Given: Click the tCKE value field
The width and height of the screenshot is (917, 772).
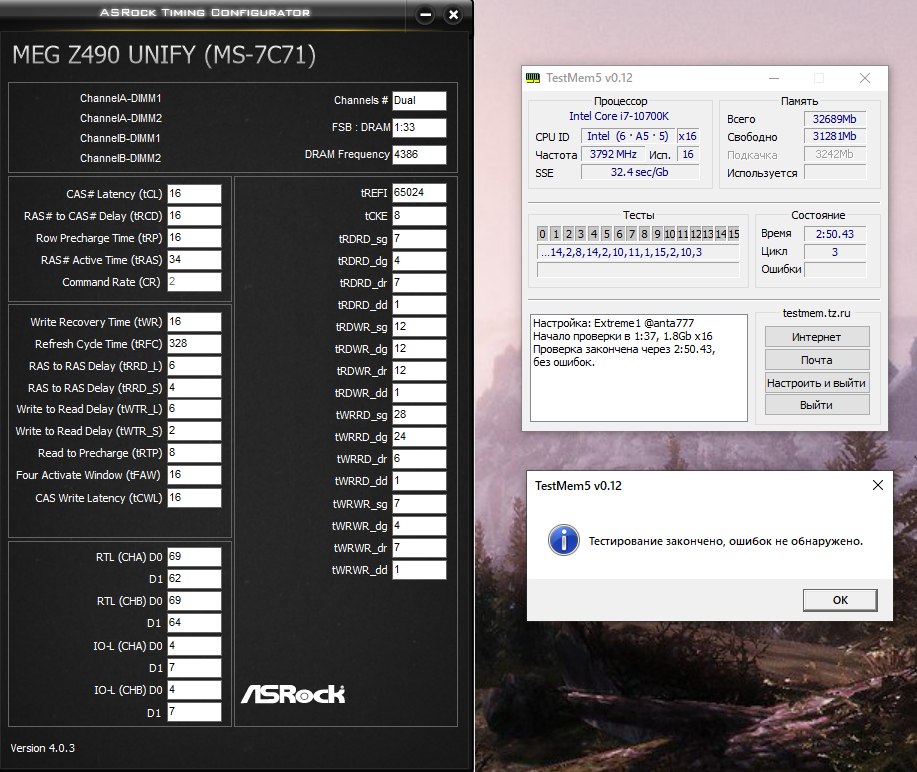Looking at the screenshot, I should tap(419, 216).
